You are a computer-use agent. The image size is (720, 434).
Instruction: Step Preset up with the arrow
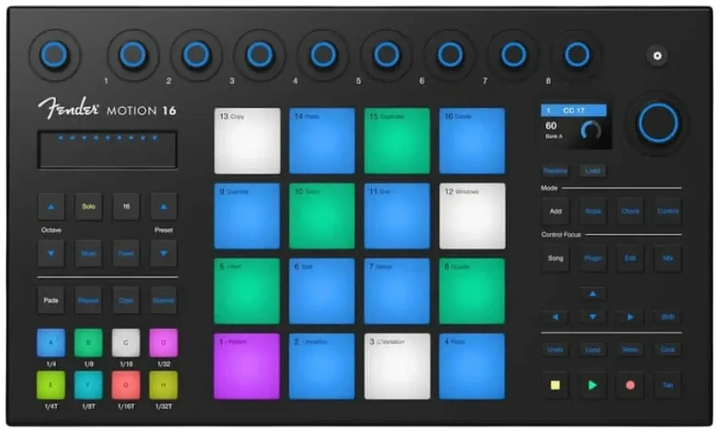[x=163, y=207]
